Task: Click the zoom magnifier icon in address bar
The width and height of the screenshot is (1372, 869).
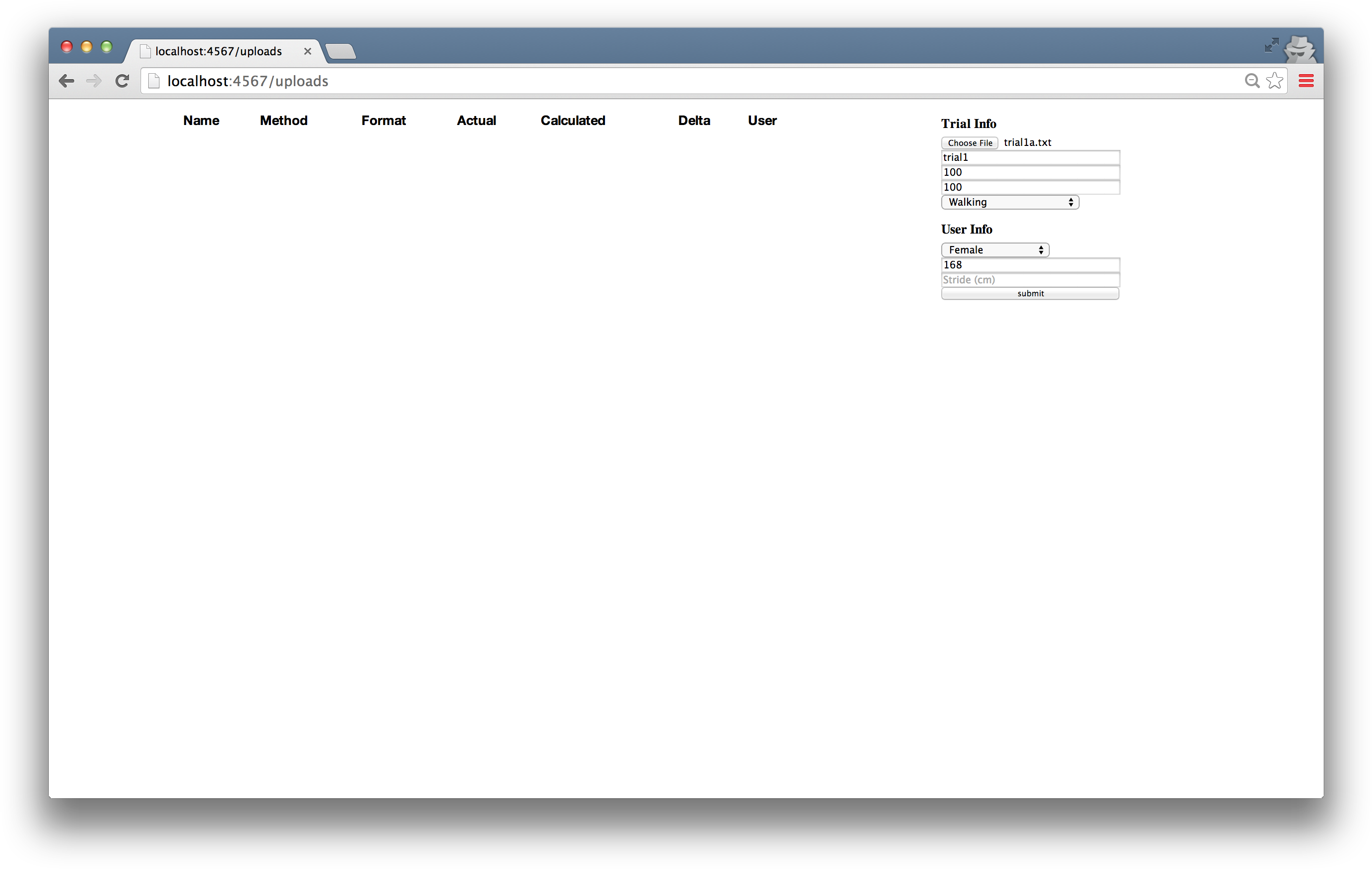Action: (1251, 81)
